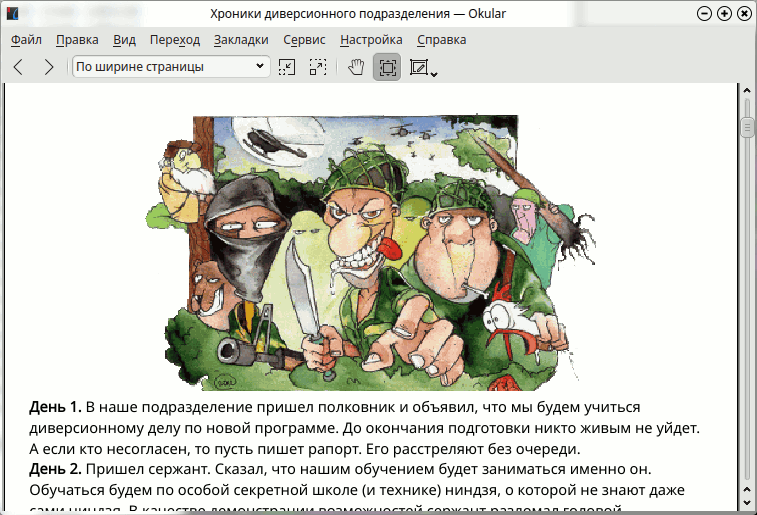Toggle the rectangular selection tool
The image size is (757, 515).
(x=387, y=67)
